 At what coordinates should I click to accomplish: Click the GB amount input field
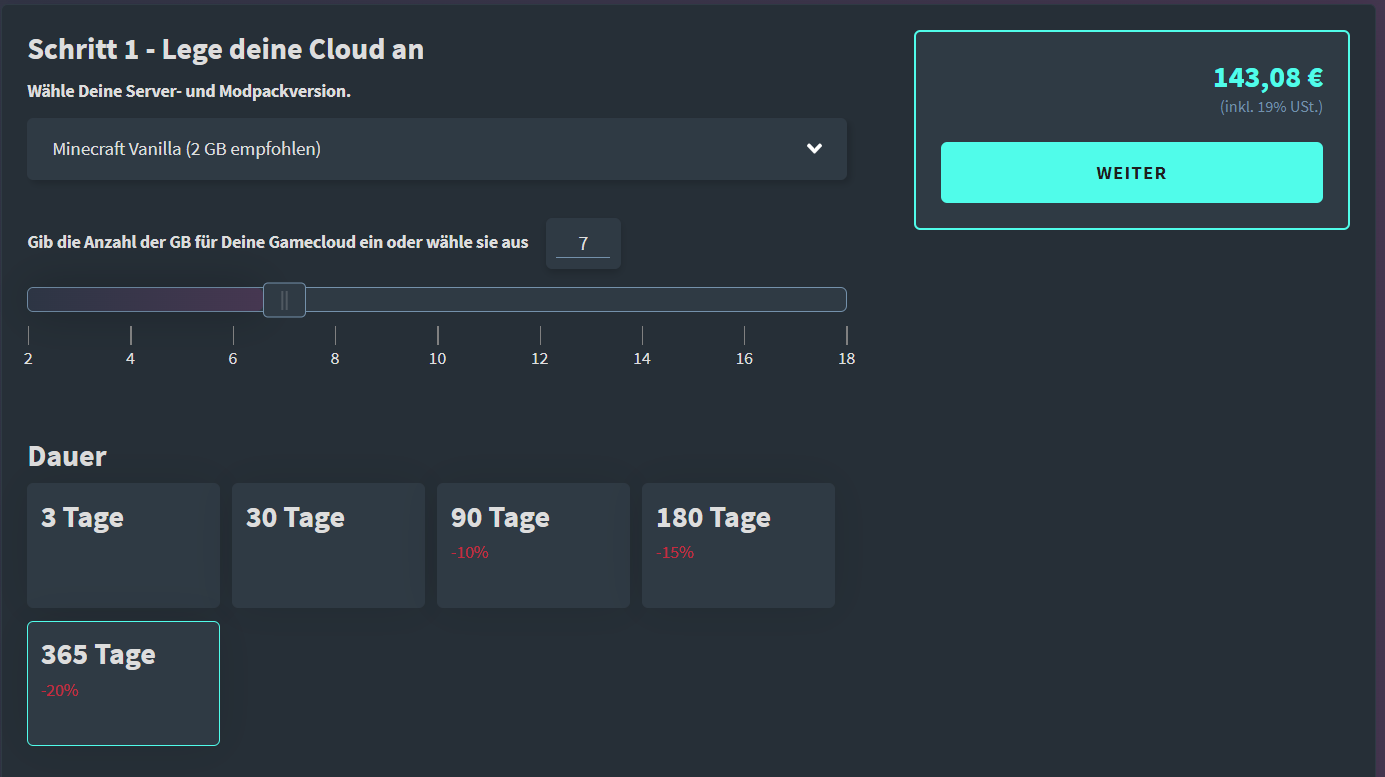(583, 243)
